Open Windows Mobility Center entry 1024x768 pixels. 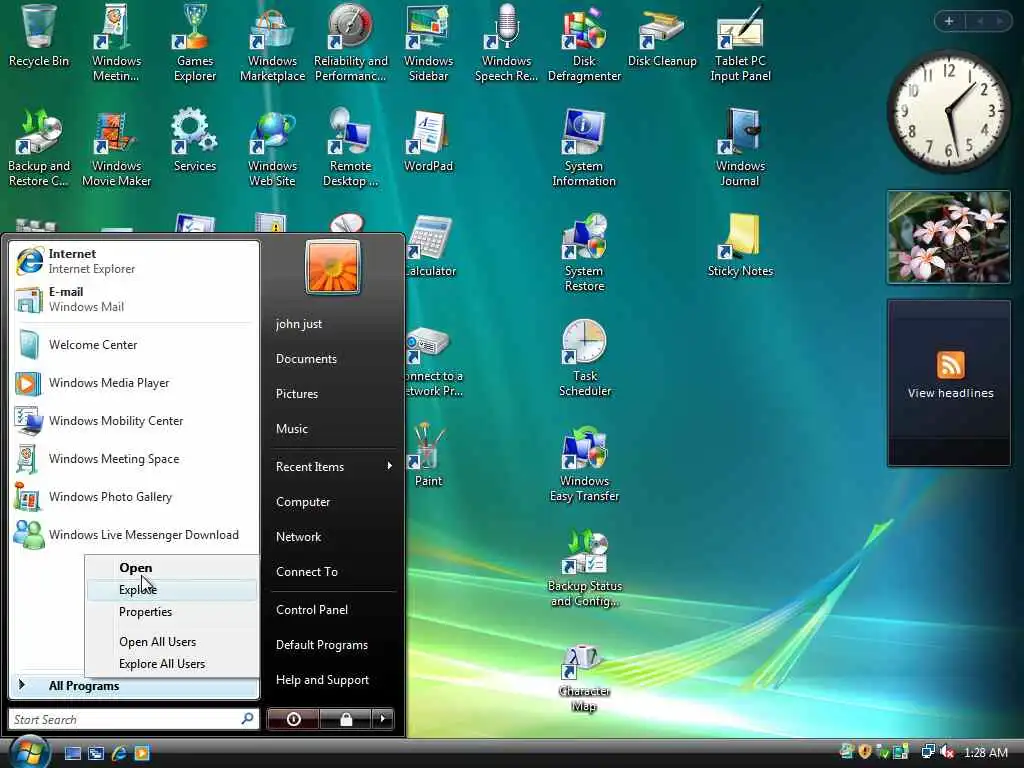pyautogui.click(x=134, y=421)
